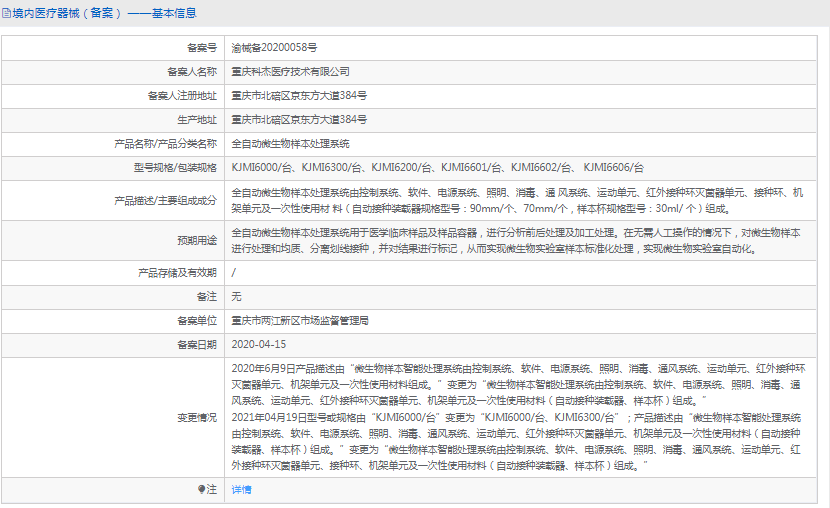Select the address in 生产地址 row

[299, 120]
